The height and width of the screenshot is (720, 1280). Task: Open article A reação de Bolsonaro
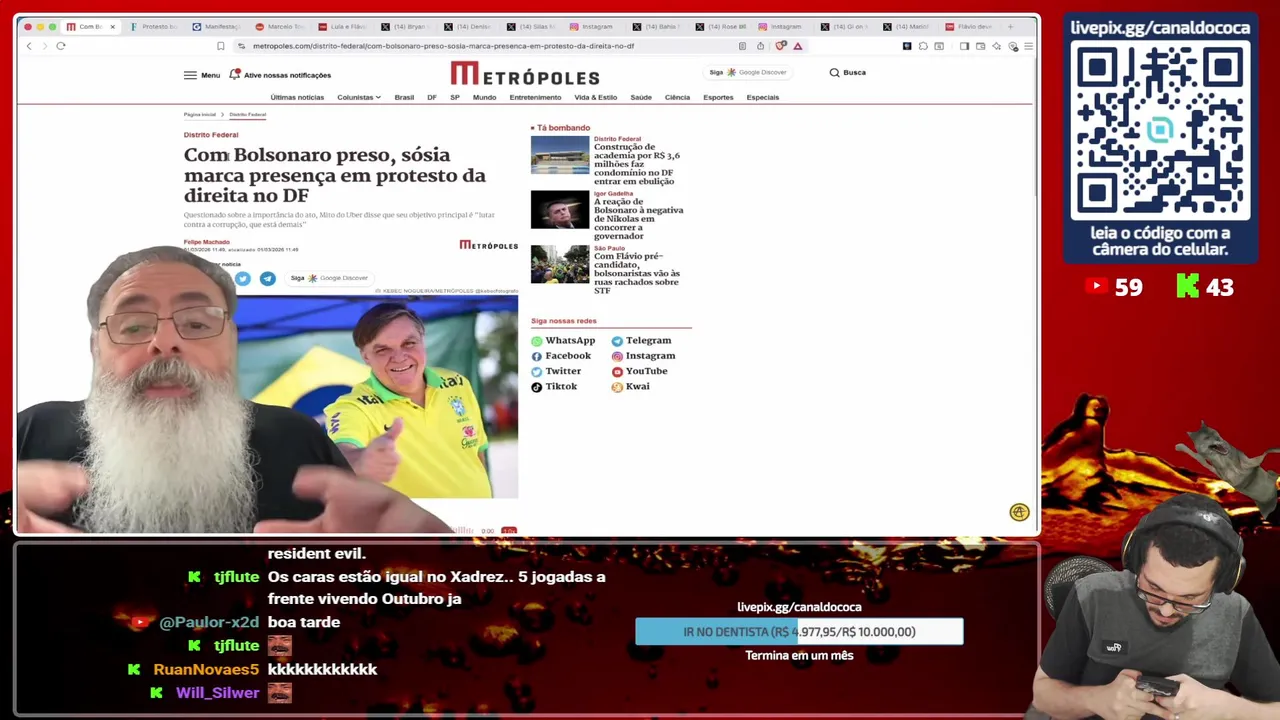(x=638, y=219)
